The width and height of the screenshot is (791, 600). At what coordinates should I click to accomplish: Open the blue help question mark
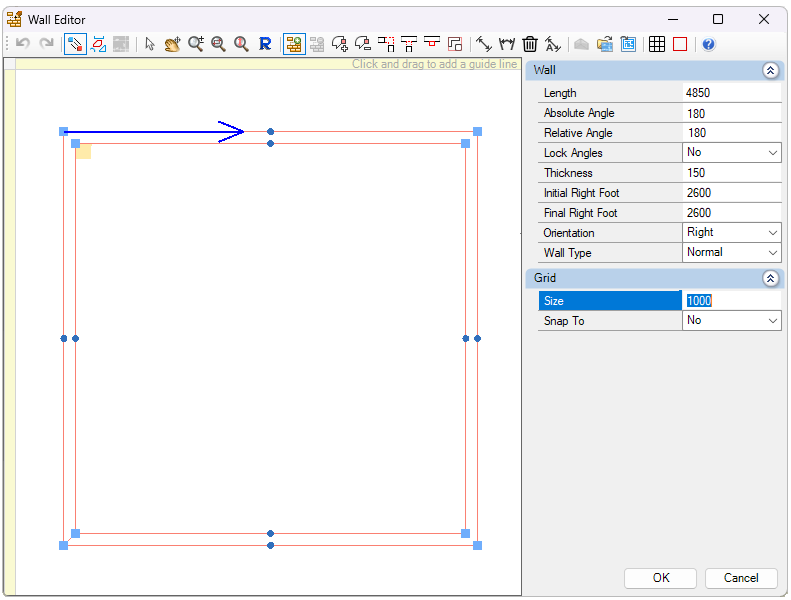coord(709,44)
